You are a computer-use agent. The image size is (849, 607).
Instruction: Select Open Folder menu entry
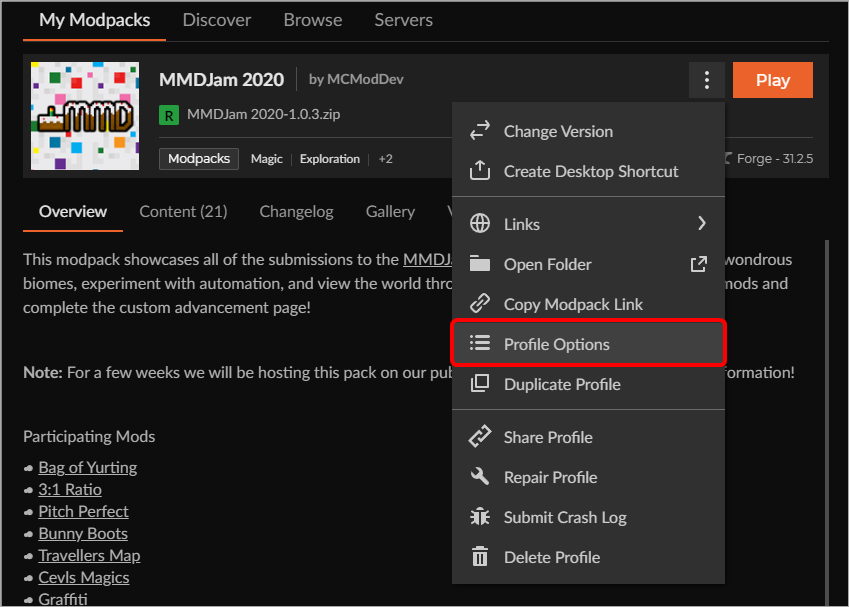point(589,264)
